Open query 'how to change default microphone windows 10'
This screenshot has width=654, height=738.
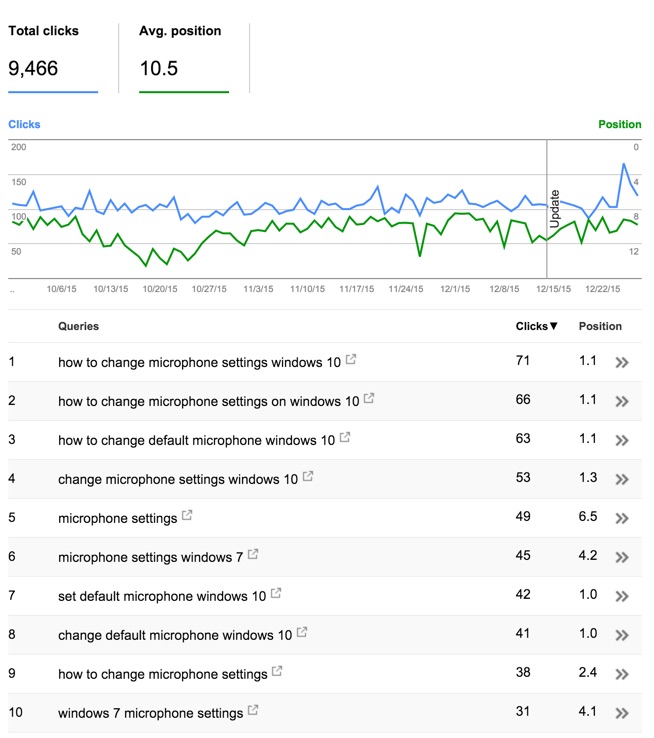[196, 441]
